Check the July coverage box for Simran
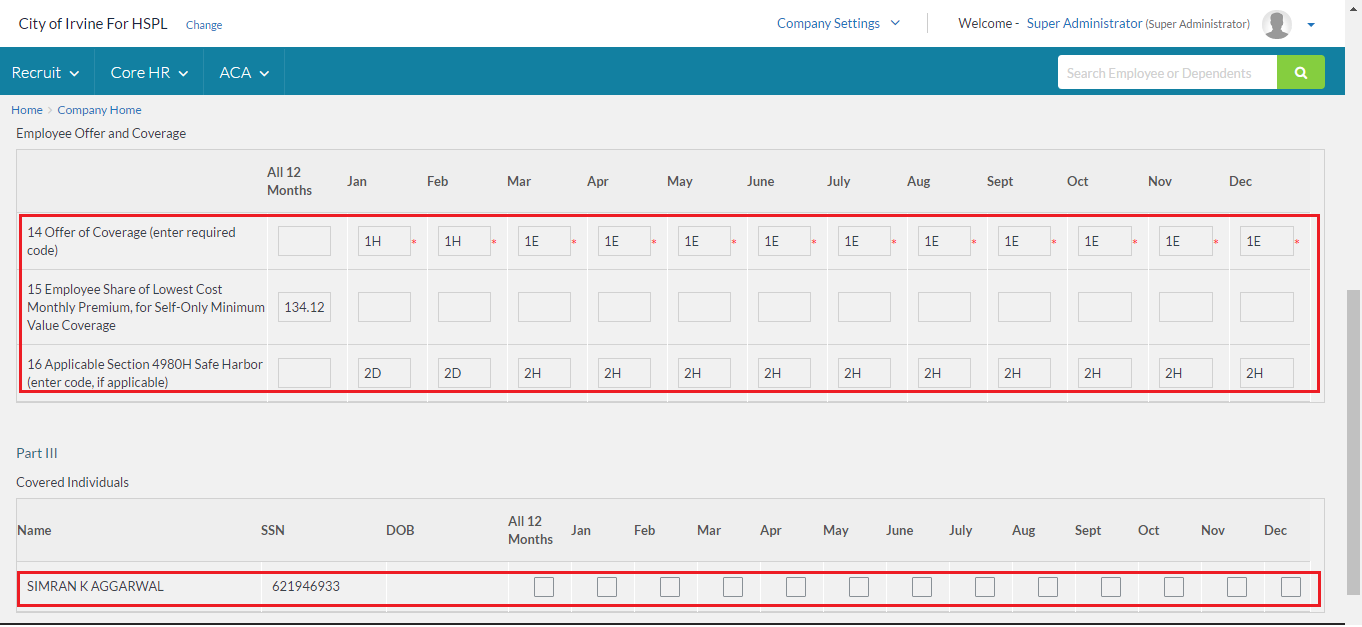Viewport: 1362px width, 627px height. [985, 587]
